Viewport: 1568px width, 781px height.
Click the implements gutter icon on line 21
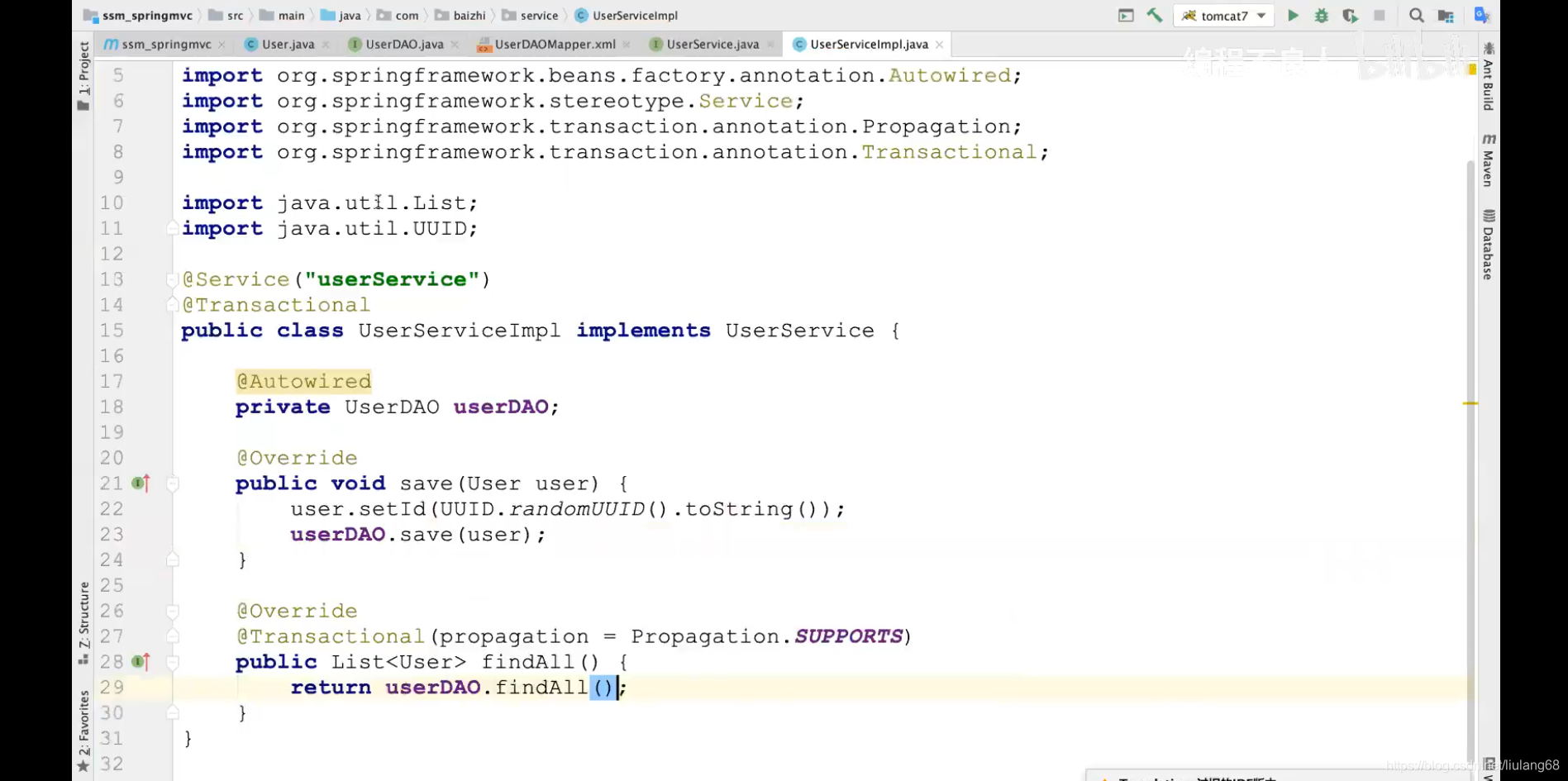[141, 483]
